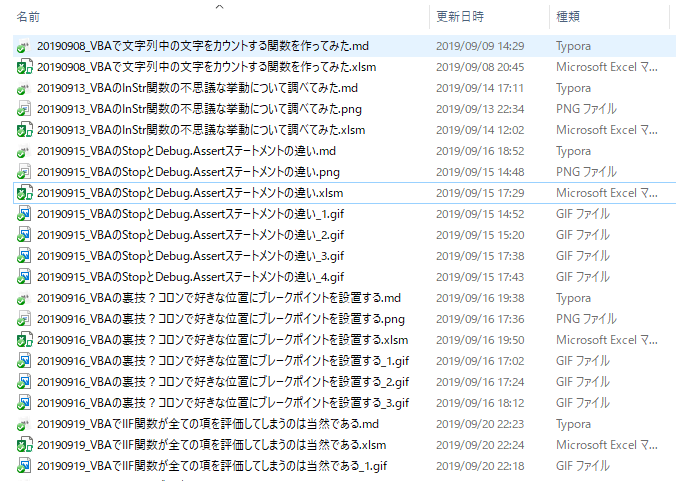Select file name 20190916_VBAの裏技？...設置する.md
676x481 pixels.
point(219,298)
